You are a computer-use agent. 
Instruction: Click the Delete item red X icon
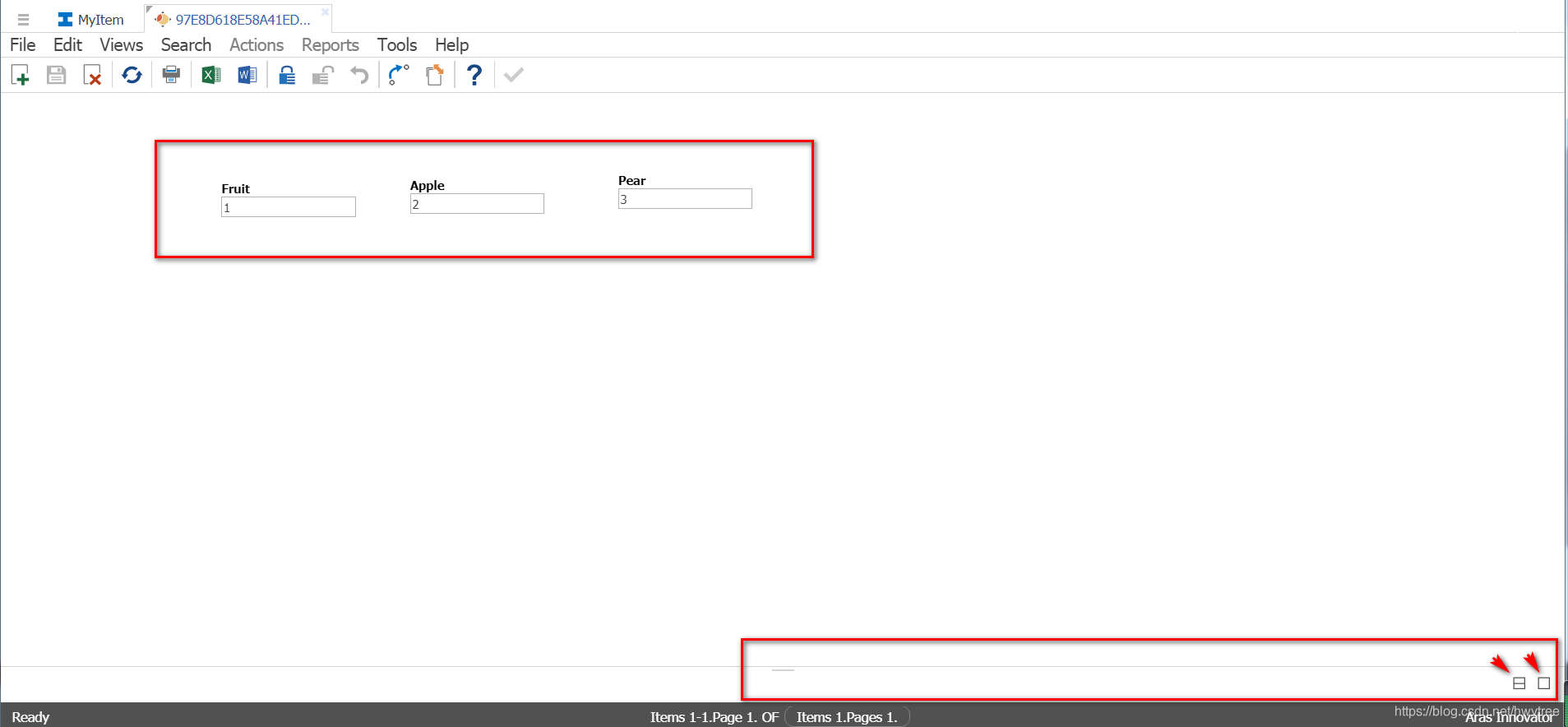click(92, 76)
